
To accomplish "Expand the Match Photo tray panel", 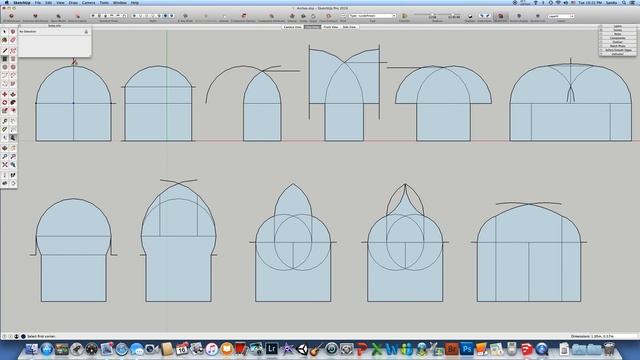I will [618, 46].
